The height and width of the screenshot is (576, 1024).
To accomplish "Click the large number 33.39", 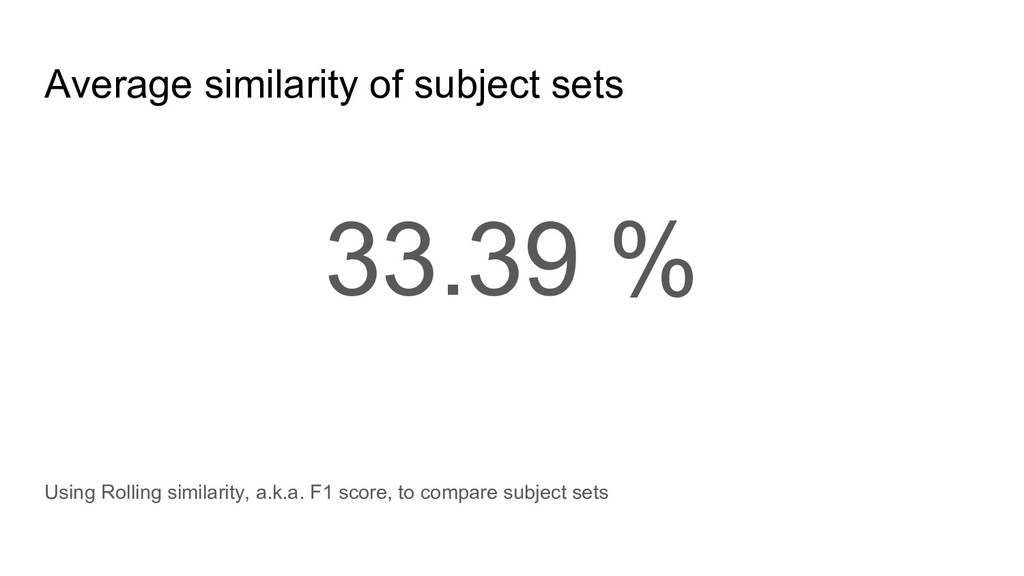I will pyautogui.click(x=450, y=259).
